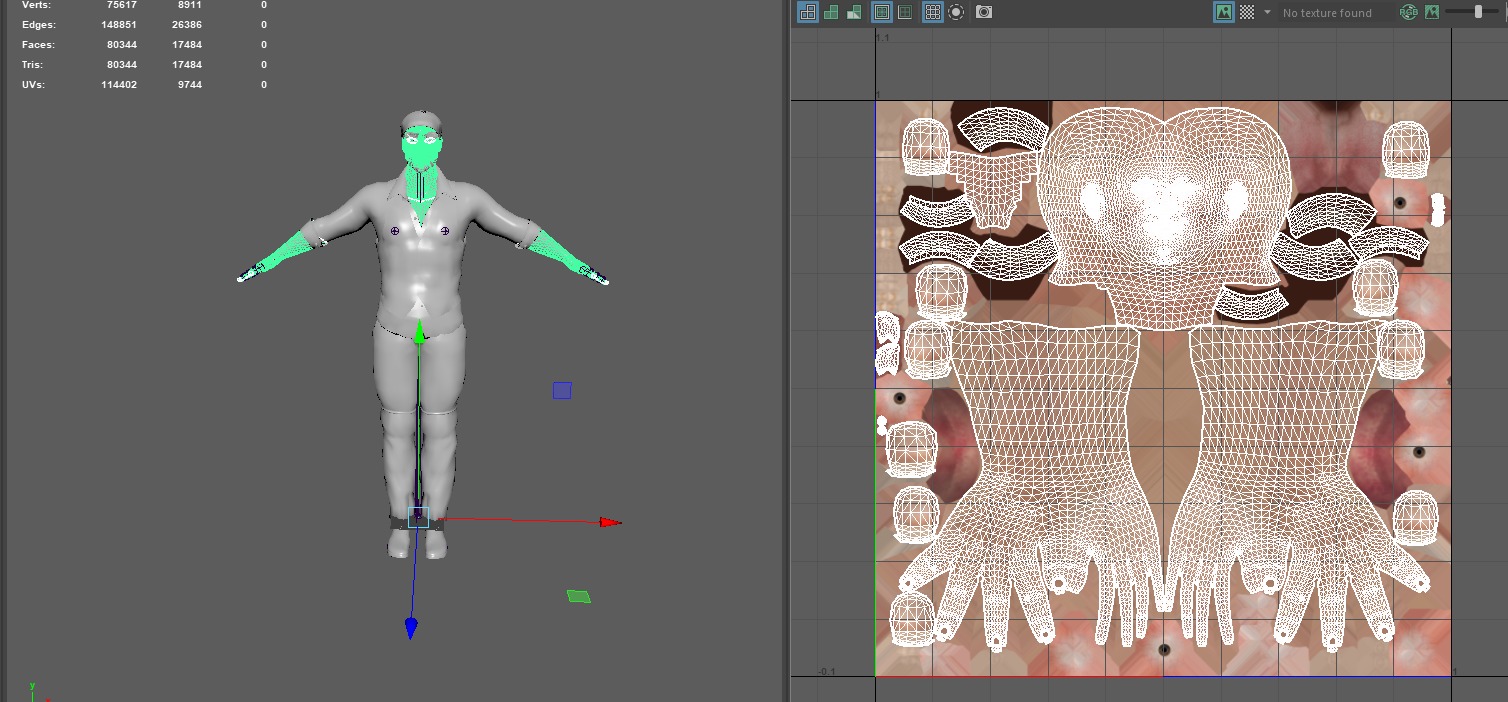Click the blue plane handle of manipulator
The width and height of the screenshot is (1508, 702).
point(562,390)
